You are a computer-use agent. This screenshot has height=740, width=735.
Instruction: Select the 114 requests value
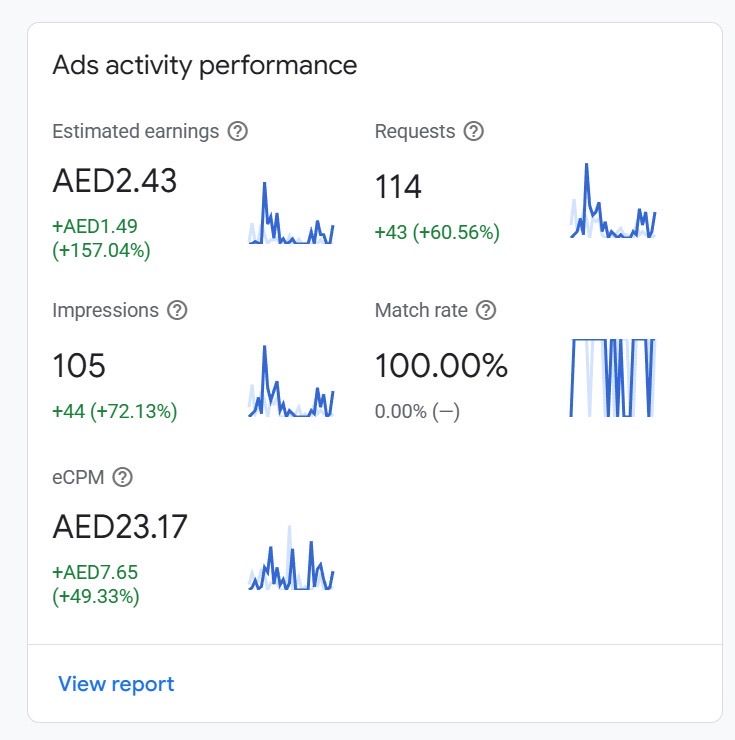(398, 187)
